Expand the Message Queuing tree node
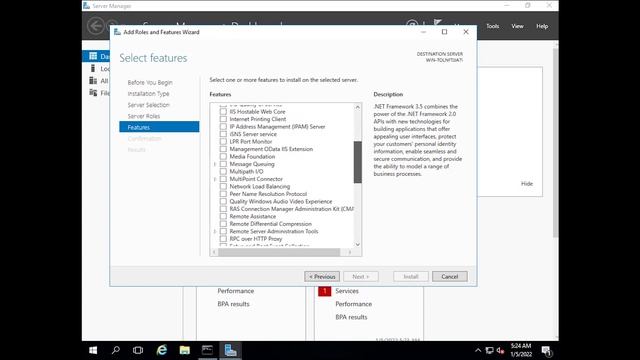 [x=215, y=164]
